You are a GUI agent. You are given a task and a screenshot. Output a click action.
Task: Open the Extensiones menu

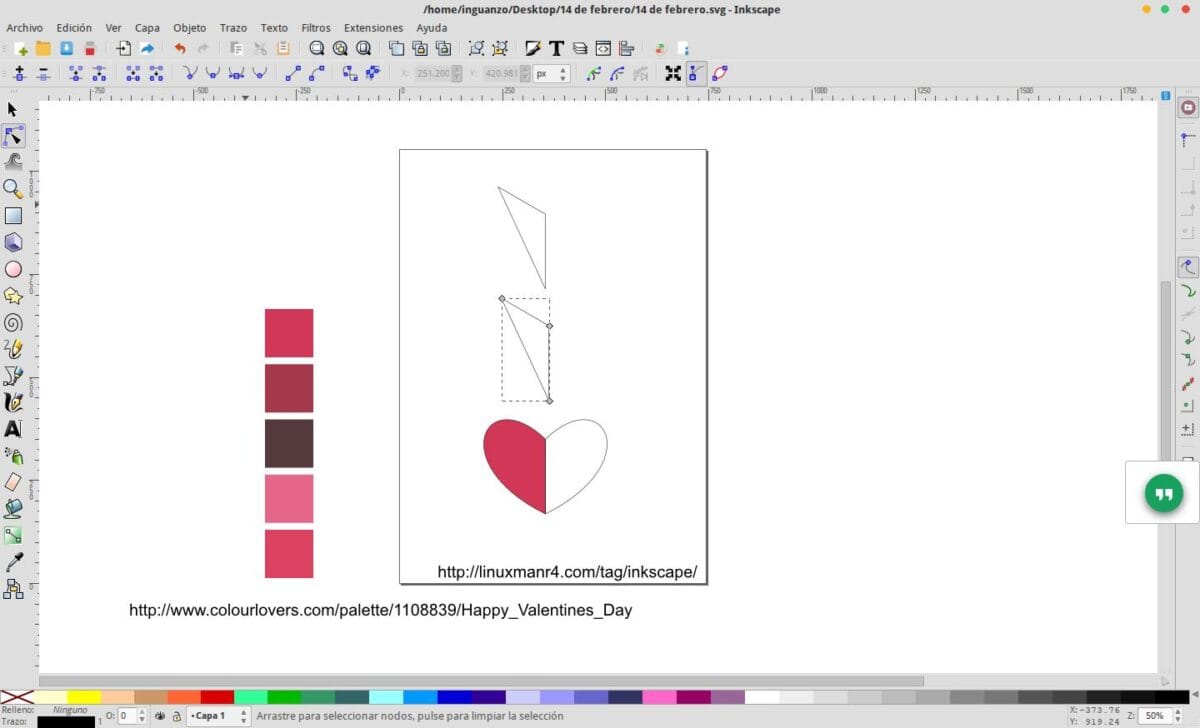point(373,27)
